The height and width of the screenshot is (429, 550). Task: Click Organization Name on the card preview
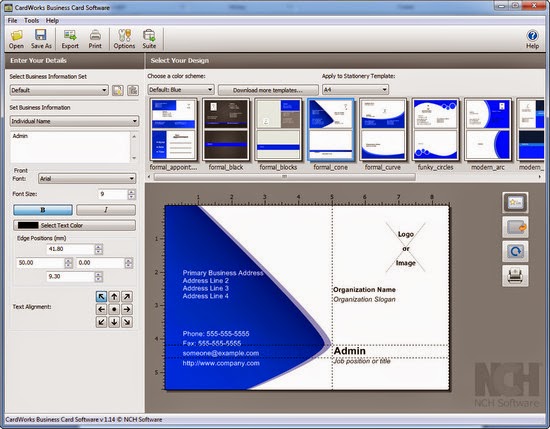364,290
